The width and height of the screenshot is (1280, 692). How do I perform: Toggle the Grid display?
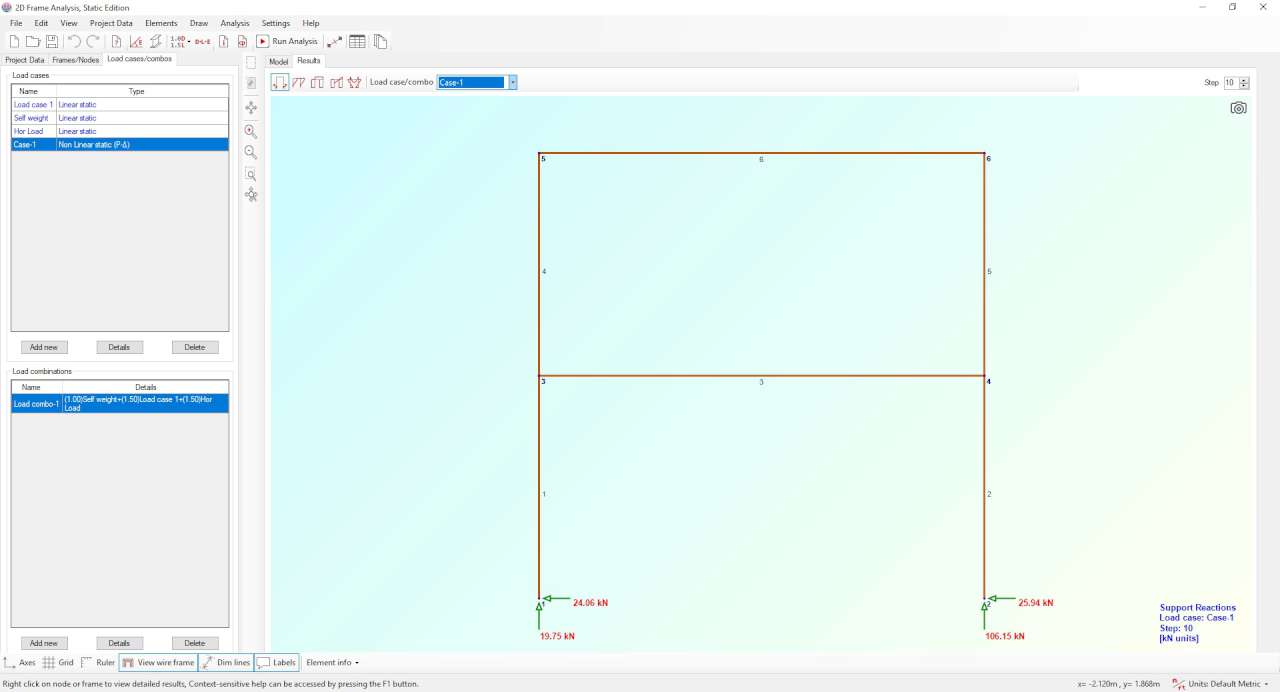pos(58,663)
